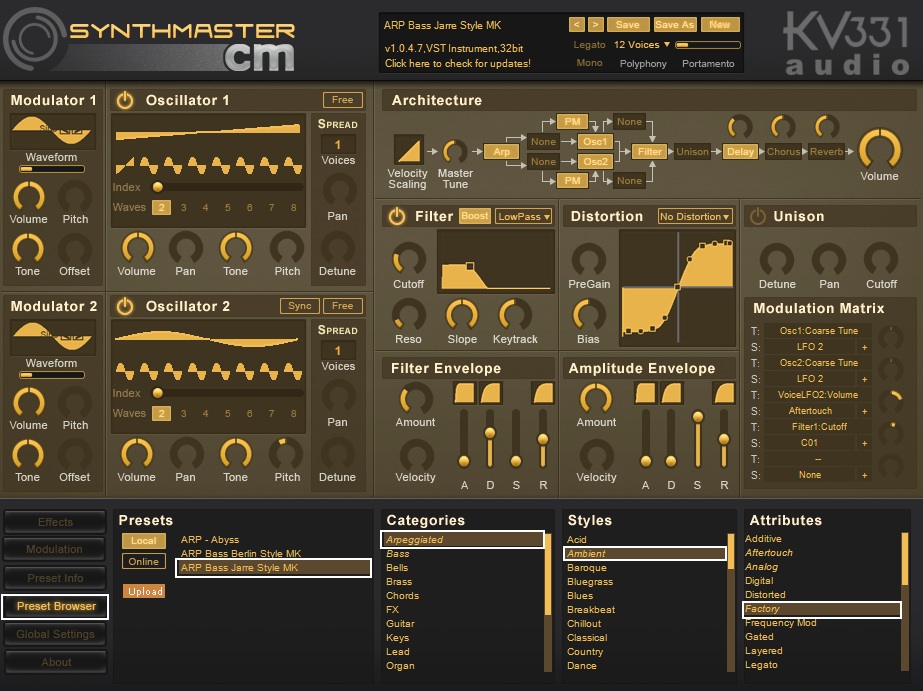The height and width of the screenshot is (691, 923).
Task: Enable the Unison power icon
Action: click(x=757, y=216)
